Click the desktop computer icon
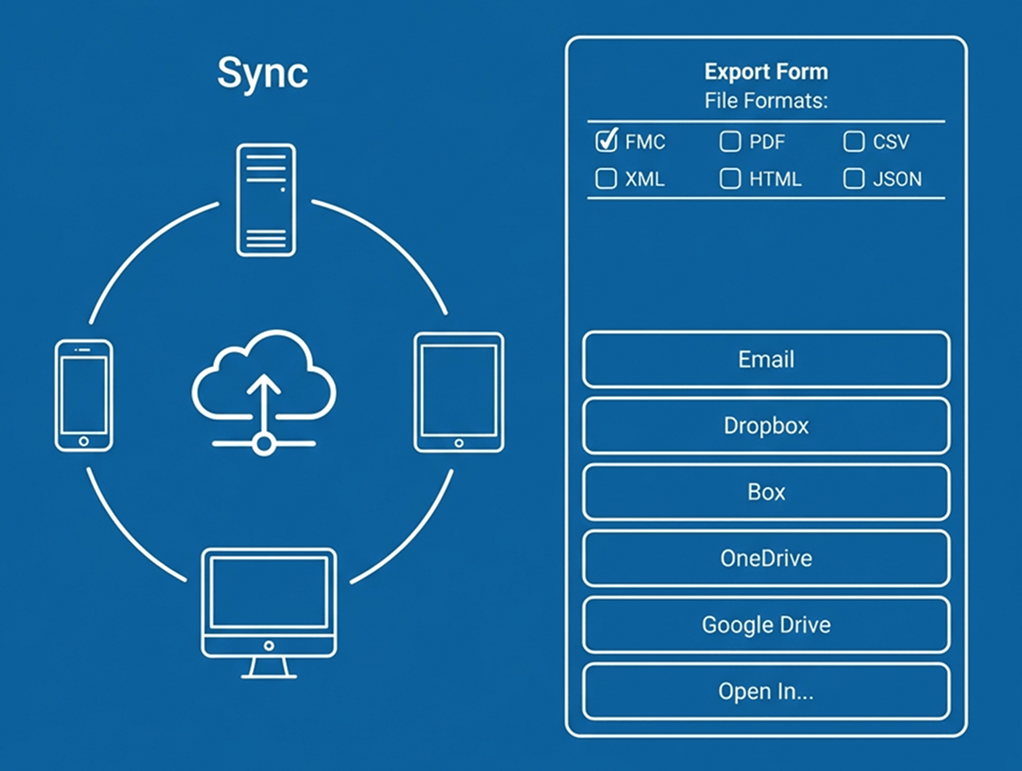Screen dimensions: 1022x771 pos(267,600)
